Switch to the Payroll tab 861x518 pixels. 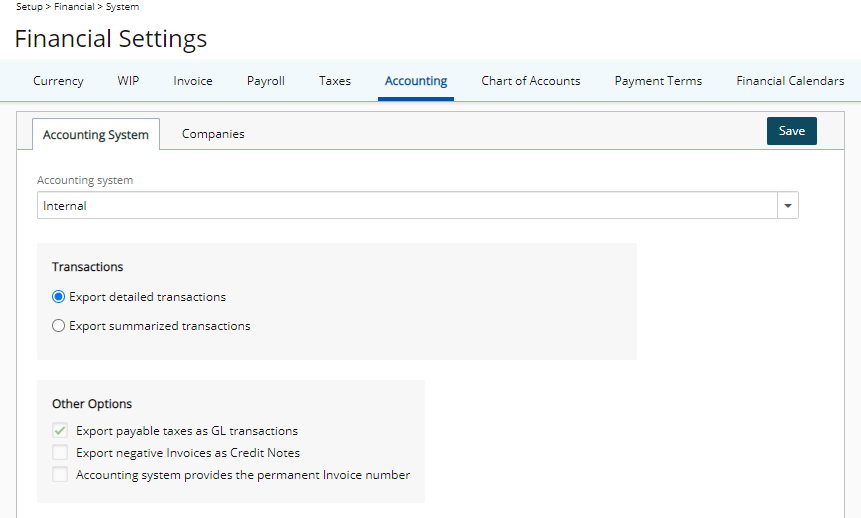(x=266, y=81)
